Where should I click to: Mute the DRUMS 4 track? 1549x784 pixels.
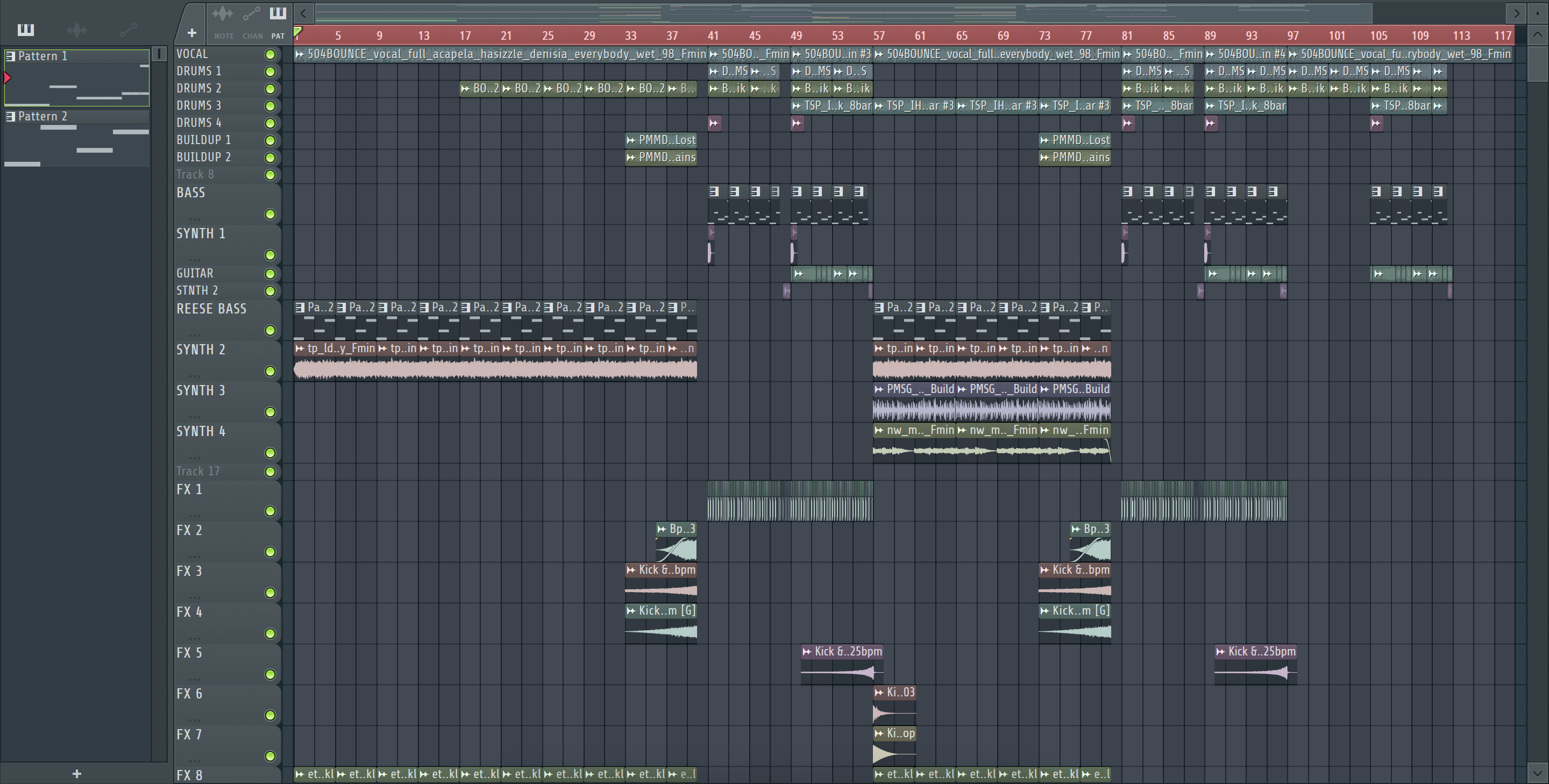[x=271, y=123]
